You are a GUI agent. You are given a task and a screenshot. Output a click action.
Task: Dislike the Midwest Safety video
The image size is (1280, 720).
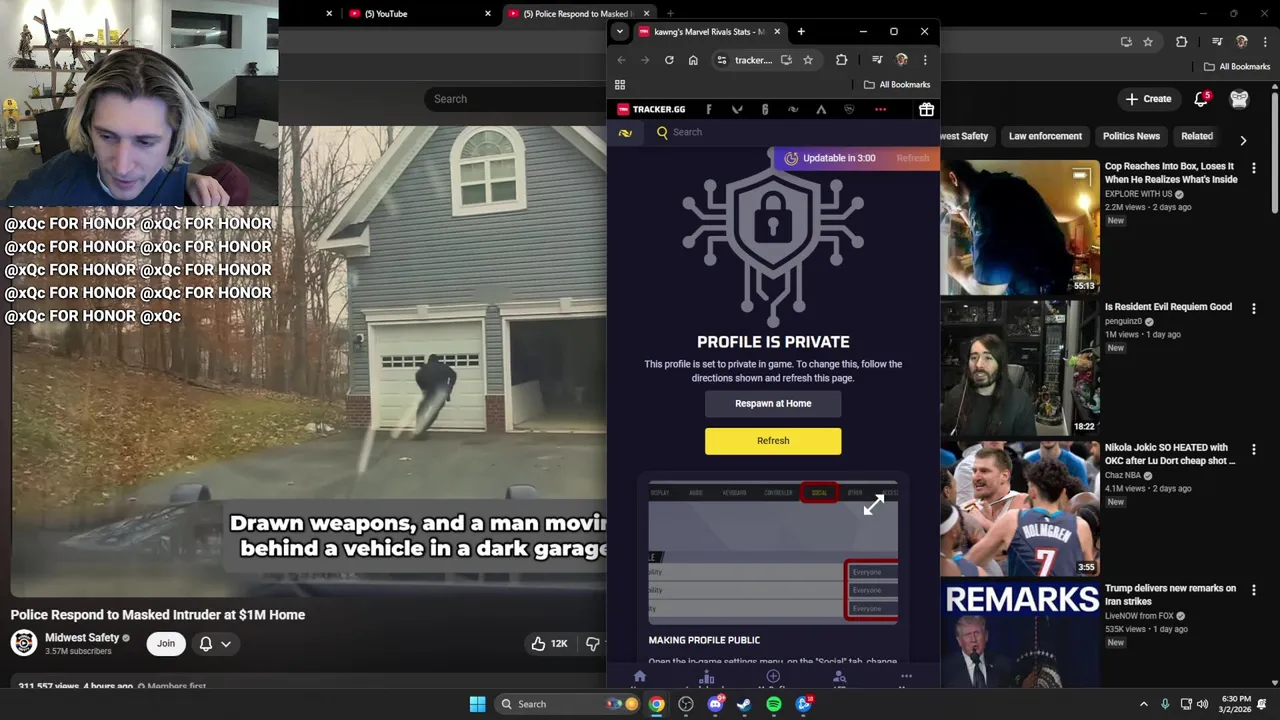[593, 644]
